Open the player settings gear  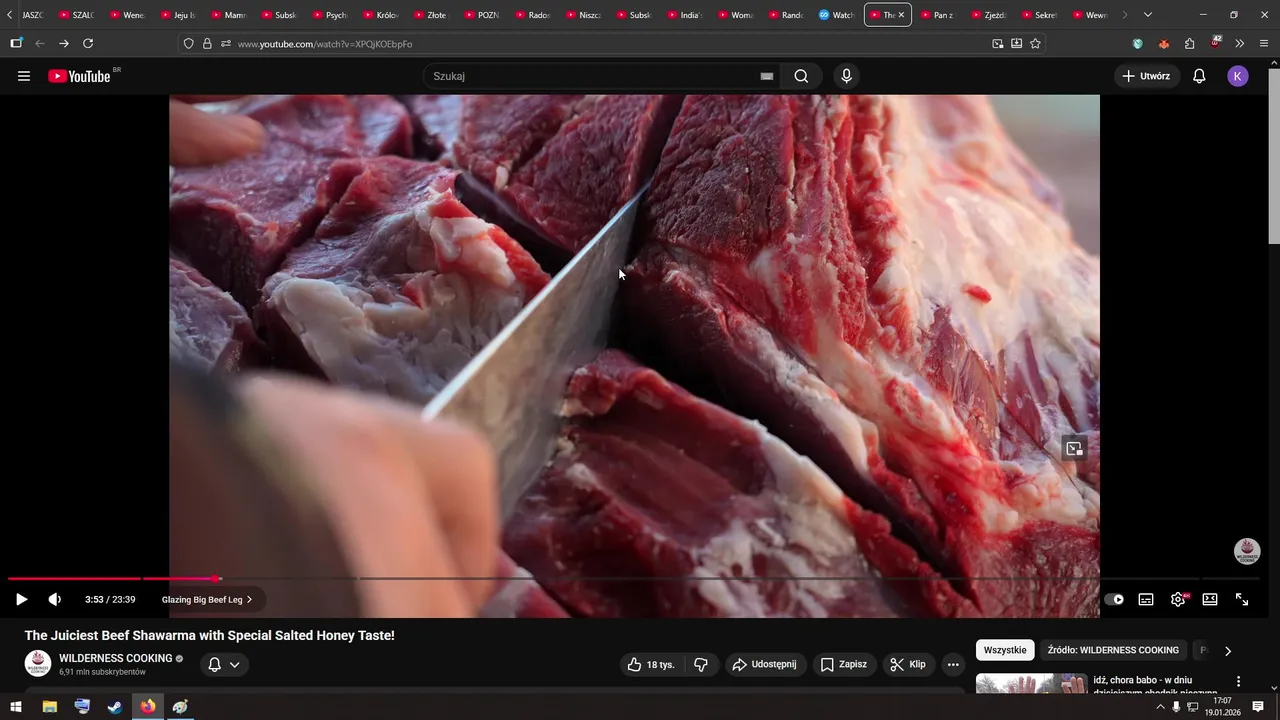pyautogui.click(x=1178, y=600)
